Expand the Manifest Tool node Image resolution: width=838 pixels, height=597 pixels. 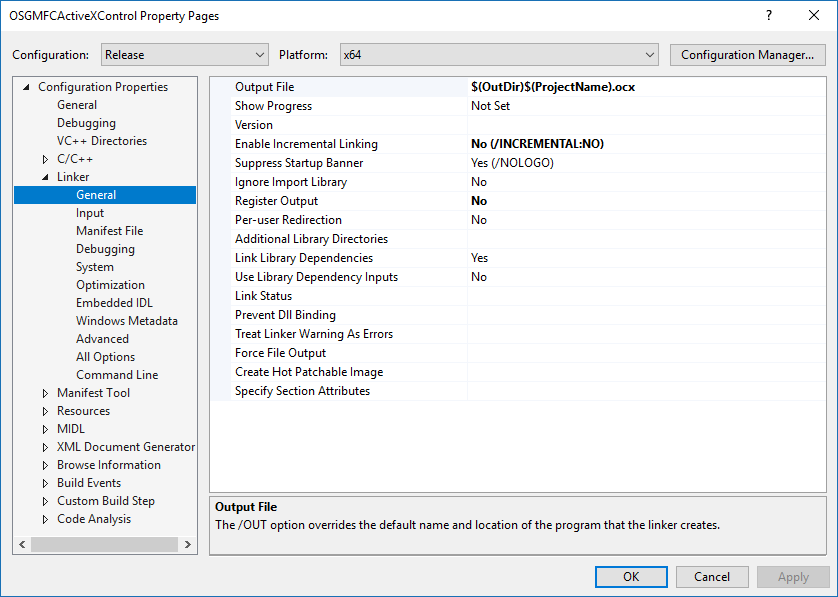tap(45, 393)
